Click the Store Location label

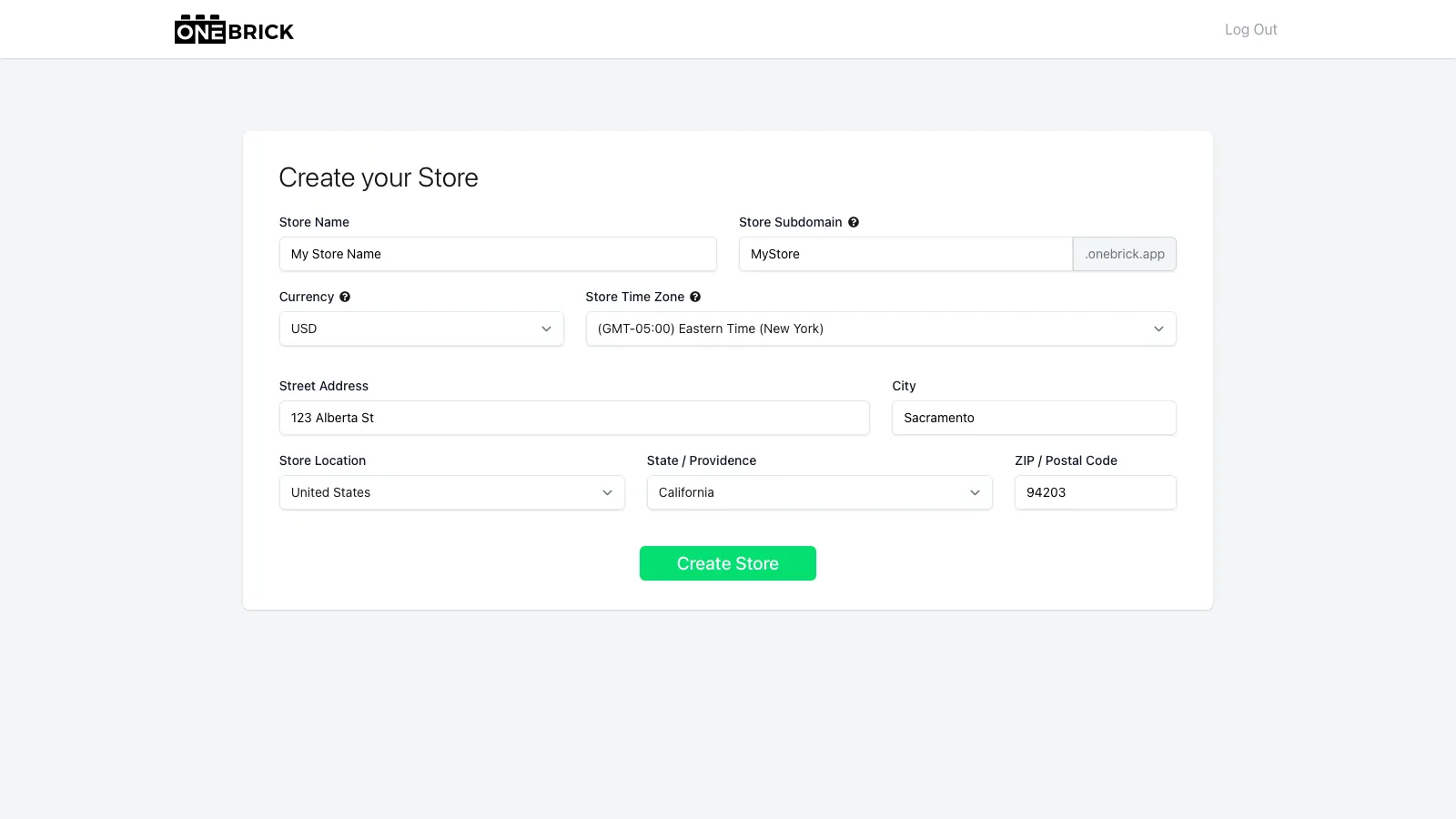pos(322,460)
